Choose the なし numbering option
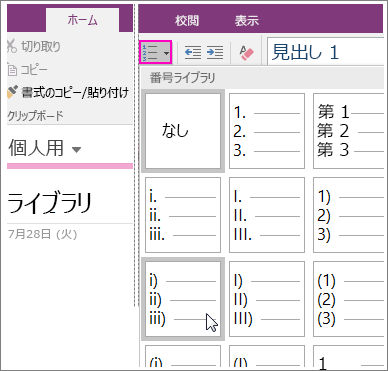This screenshot has width=388, height=371. (x=183, y=131)
